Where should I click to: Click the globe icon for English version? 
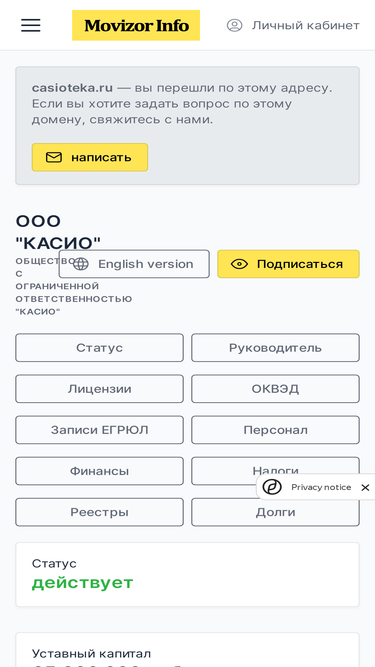click(x=80, y=264)
